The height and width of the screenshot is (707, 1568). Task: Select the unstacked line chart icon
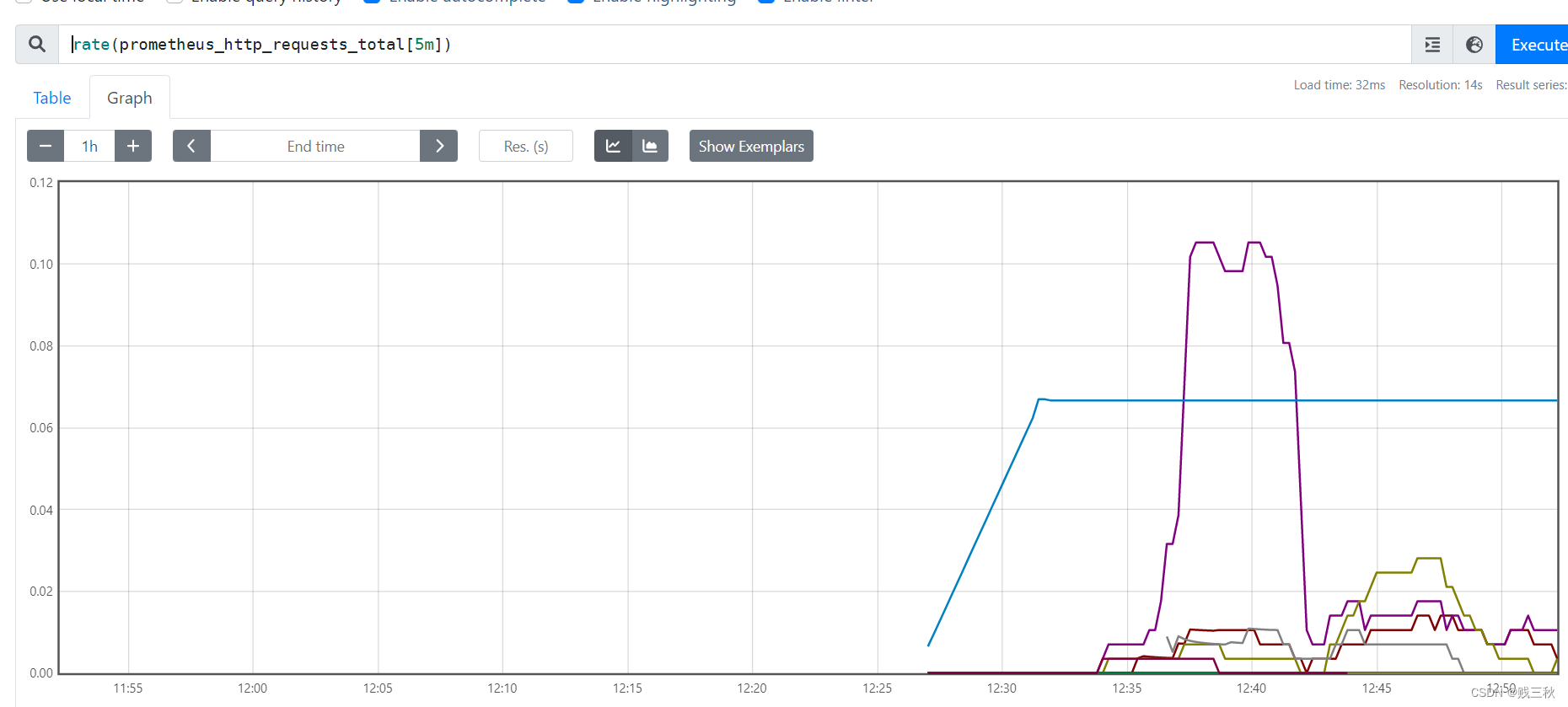(613, 146)
